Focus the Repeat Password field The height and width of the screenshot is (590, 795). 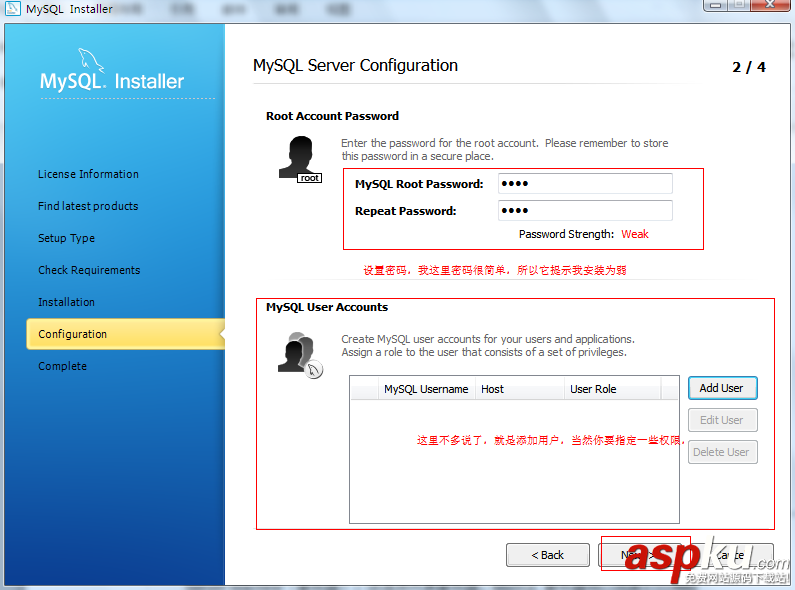(x=585, y=210)
